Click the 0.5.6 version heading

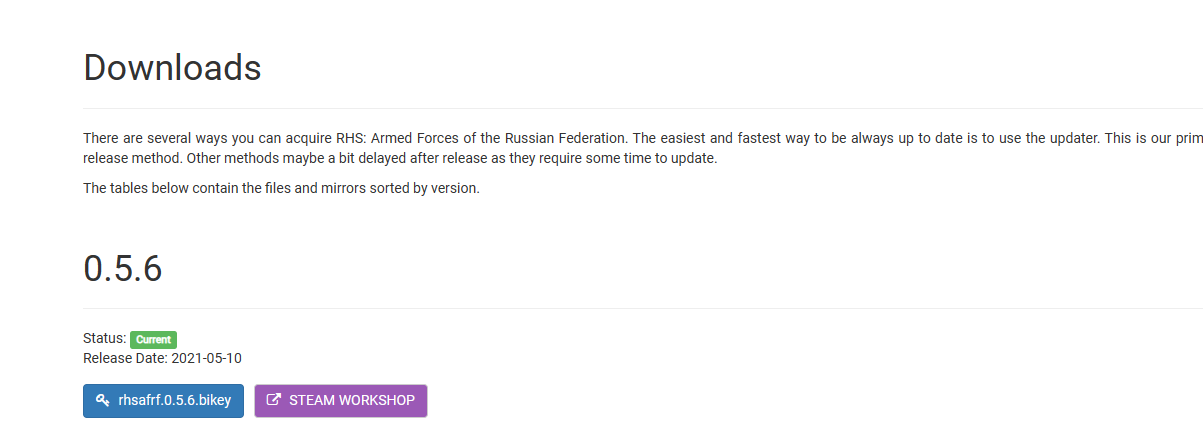tap(123, 269)
